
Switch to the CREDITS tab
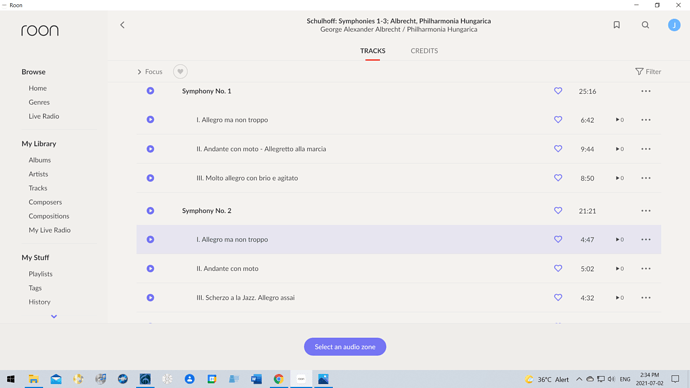pos(424,51)
